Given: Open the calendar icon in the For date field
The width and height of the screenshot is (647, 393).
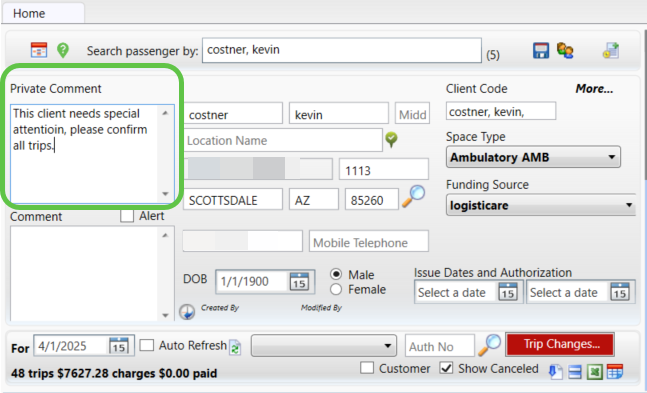Looking at the screenshot, I should [x=118, y=346].
